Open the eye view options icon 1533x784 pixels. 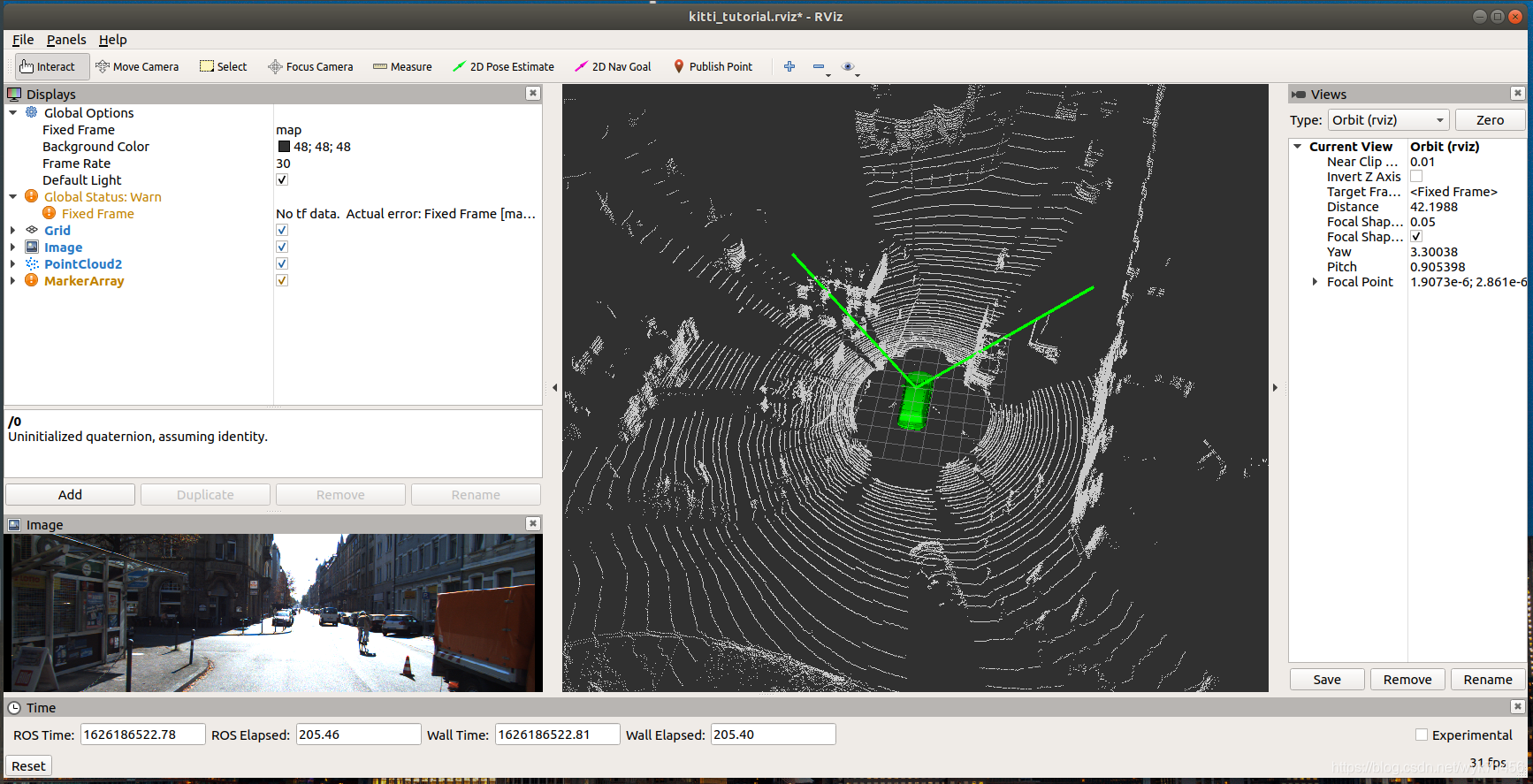(x=848, y=66)
